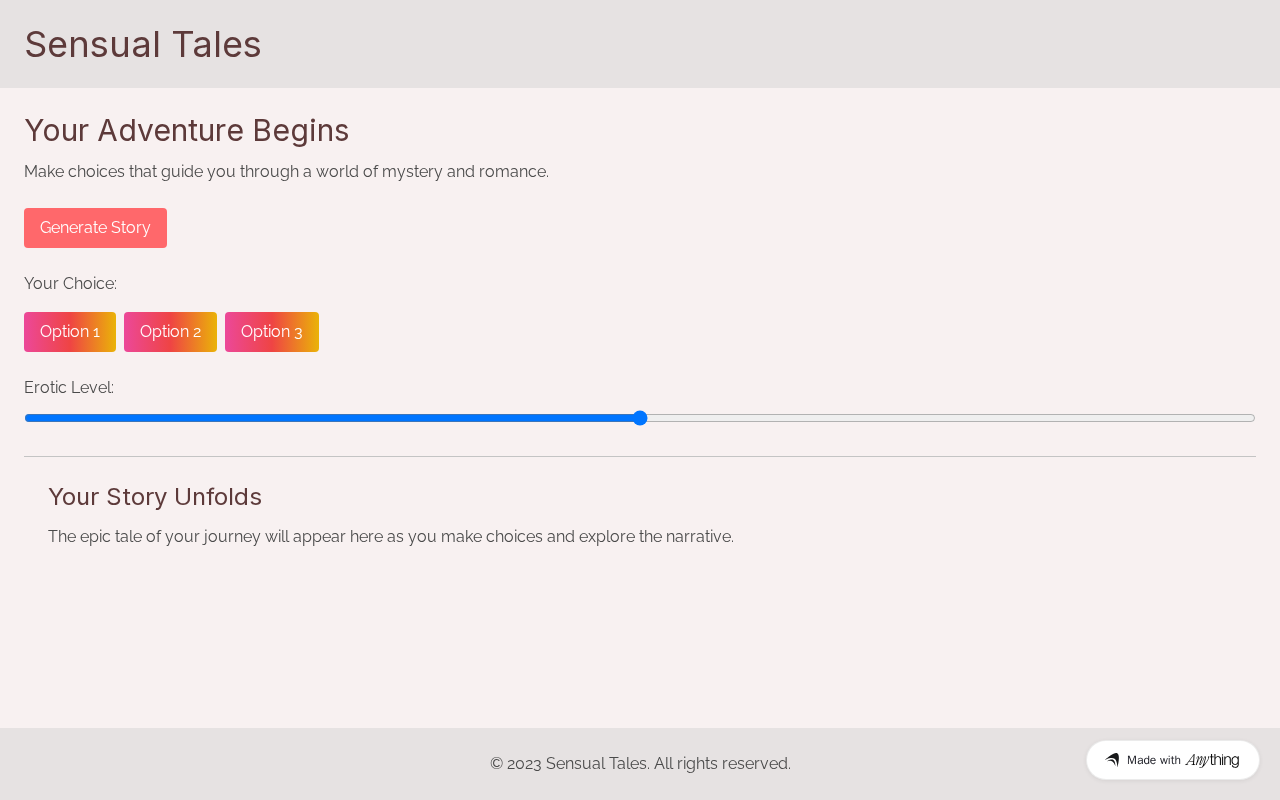Image resolution: width=1280 pixels, height=800 pixels.
Task: Click the Generate Story button
Action: click(x=95, y=228)
